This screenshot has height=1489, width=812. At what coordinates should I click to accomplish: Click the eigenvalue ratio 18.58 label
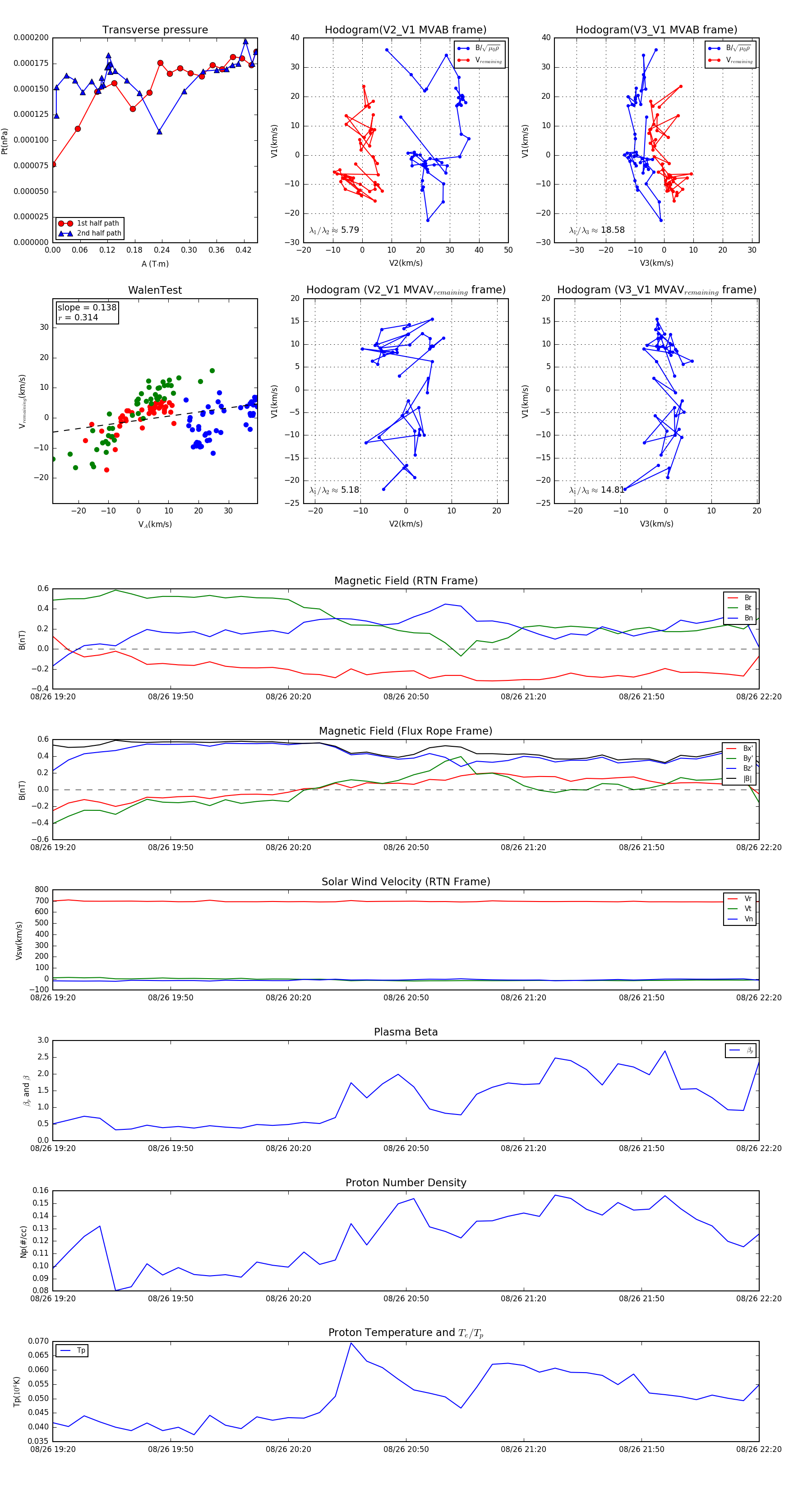click(x=597, y=230)
